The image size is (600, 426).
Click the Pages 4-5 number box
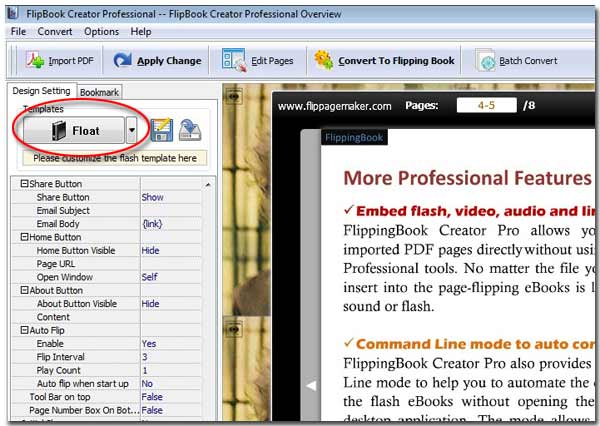pos(486,105)
